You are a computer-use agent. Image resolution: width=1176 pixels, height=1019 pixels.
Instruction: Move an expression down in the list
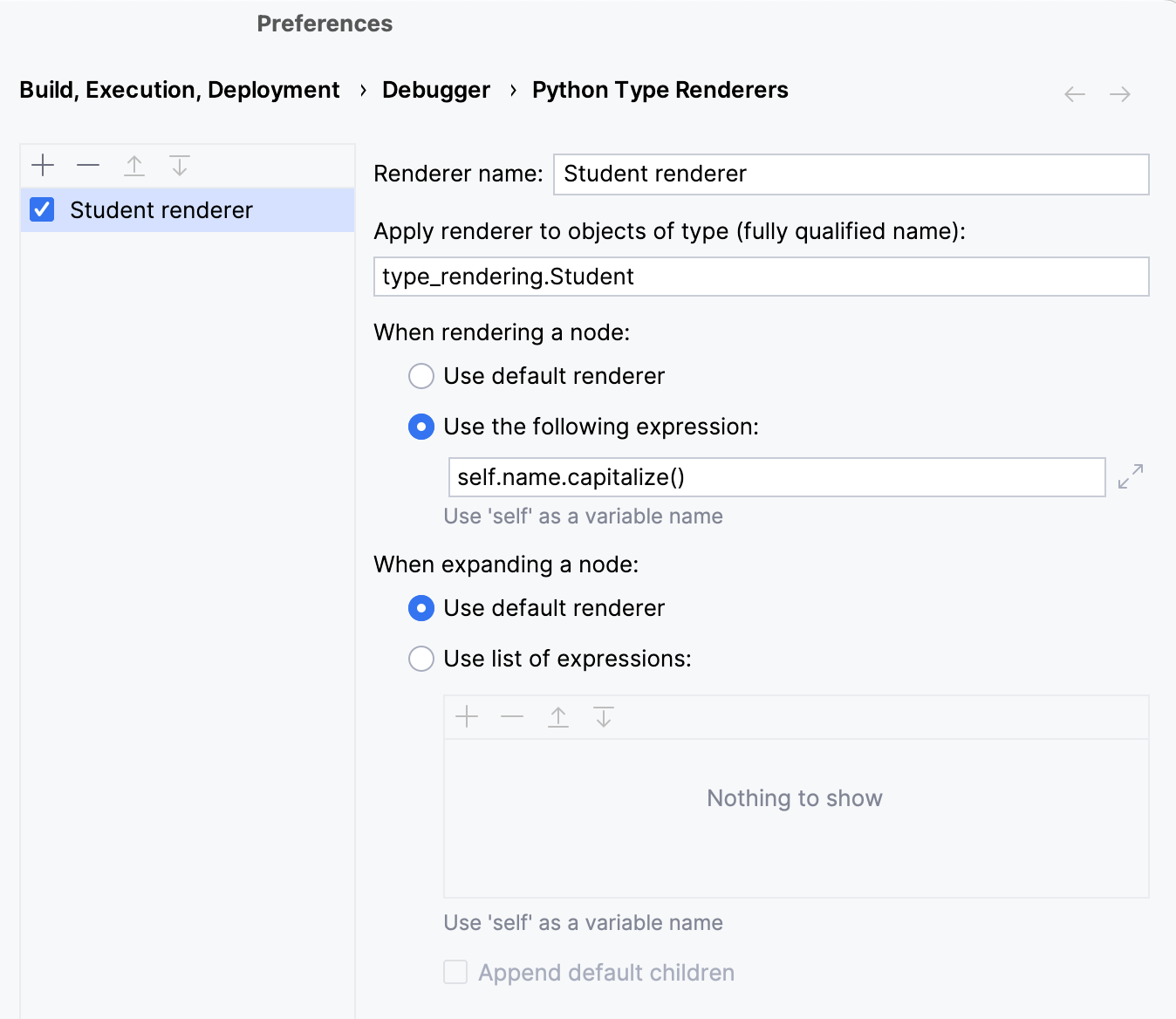coord(604,716)
